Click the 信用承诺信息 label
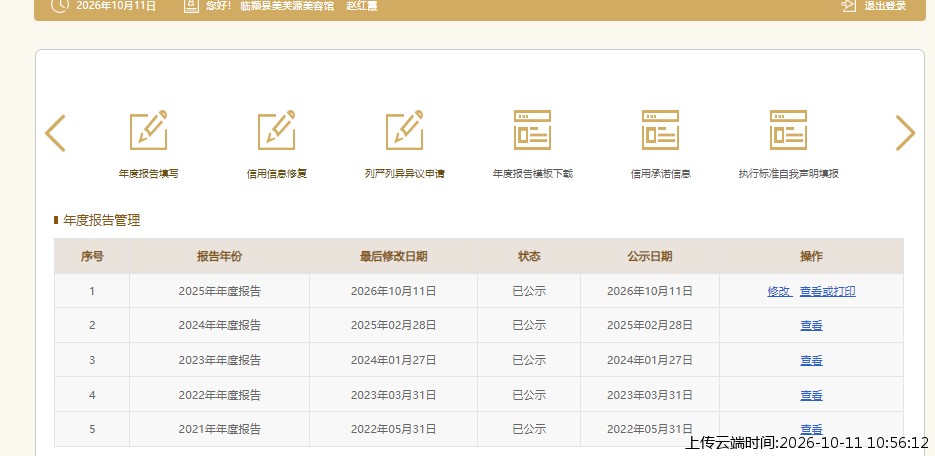The image size is (935, 456). pos(661,174)
